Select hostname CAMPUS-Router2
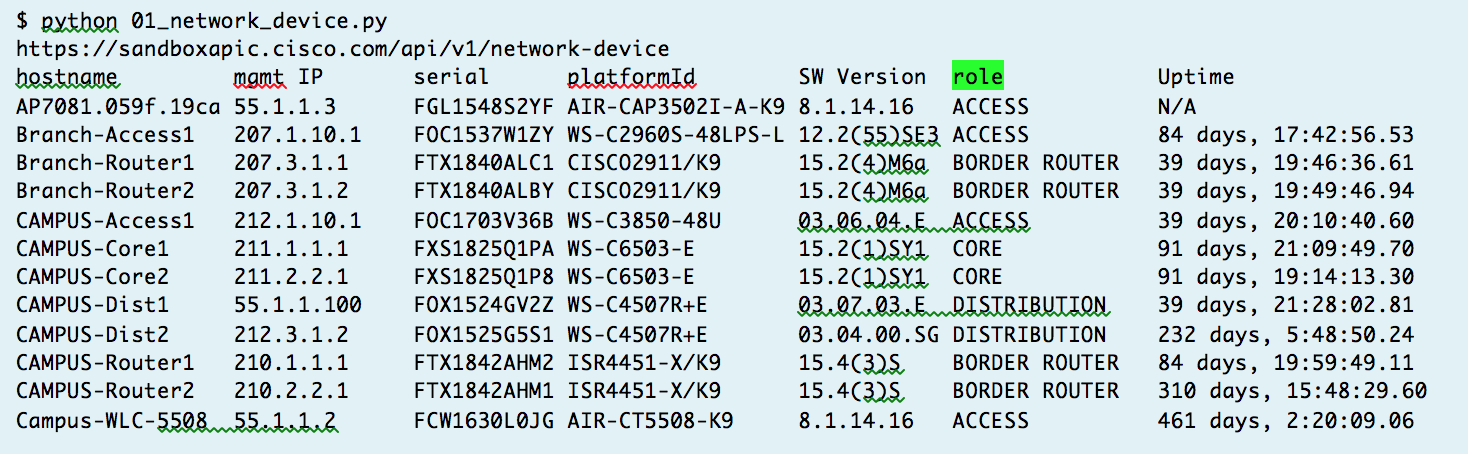This screenshot has height=454, width=1468. [105, 390]
